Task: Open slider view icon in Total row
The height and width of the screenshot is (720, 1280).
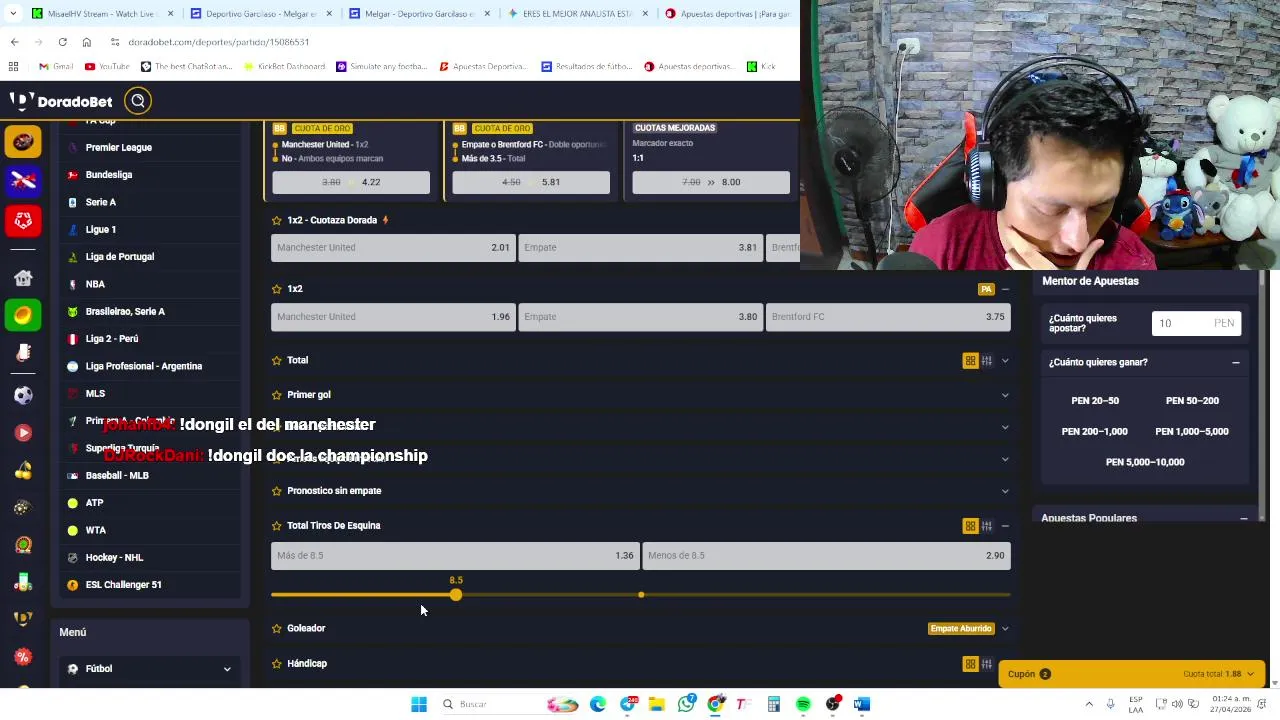Action: [x=987, y=360]
